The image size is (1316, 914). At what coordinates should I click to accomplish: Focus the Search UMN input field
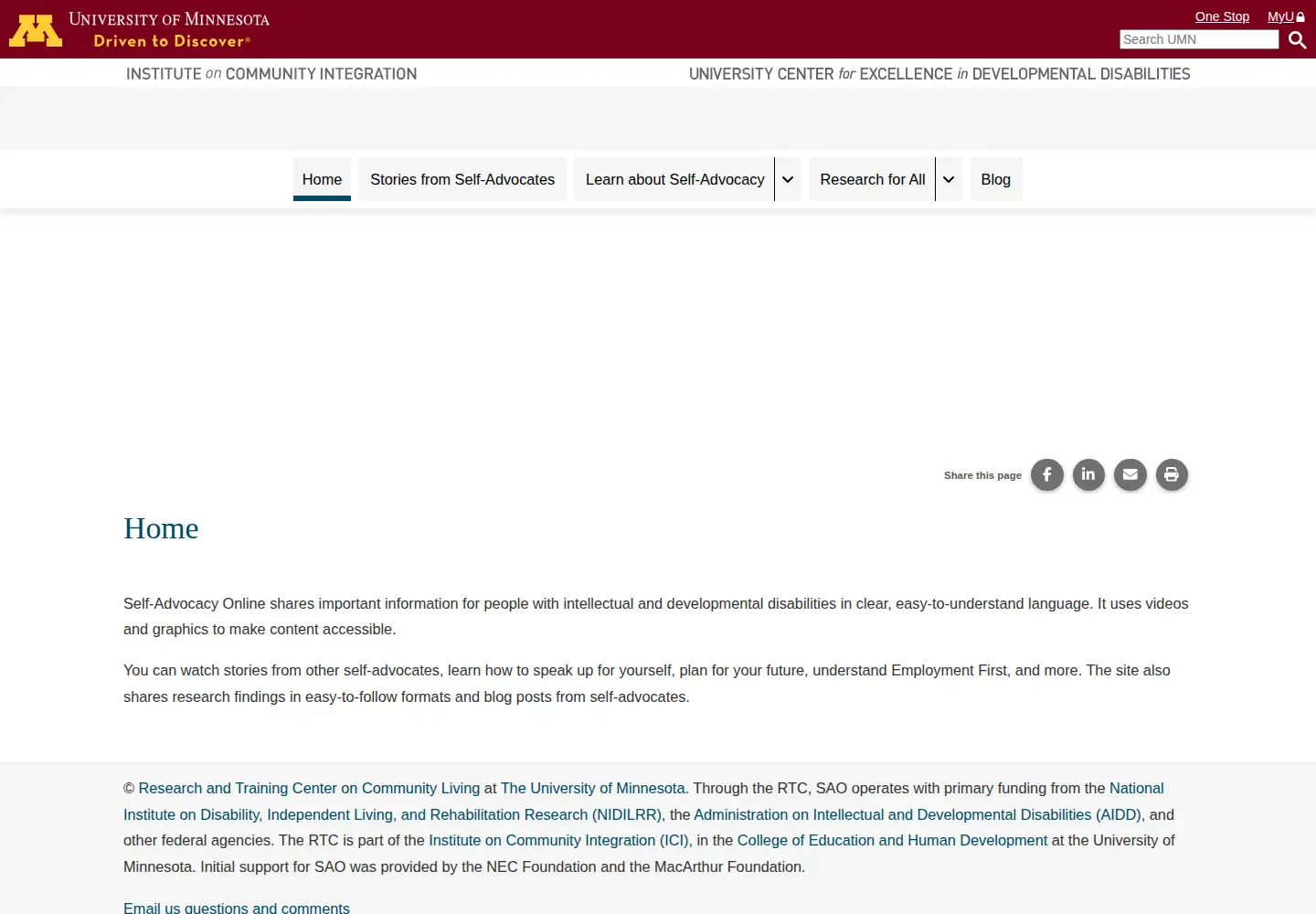tap(1199, 39)
